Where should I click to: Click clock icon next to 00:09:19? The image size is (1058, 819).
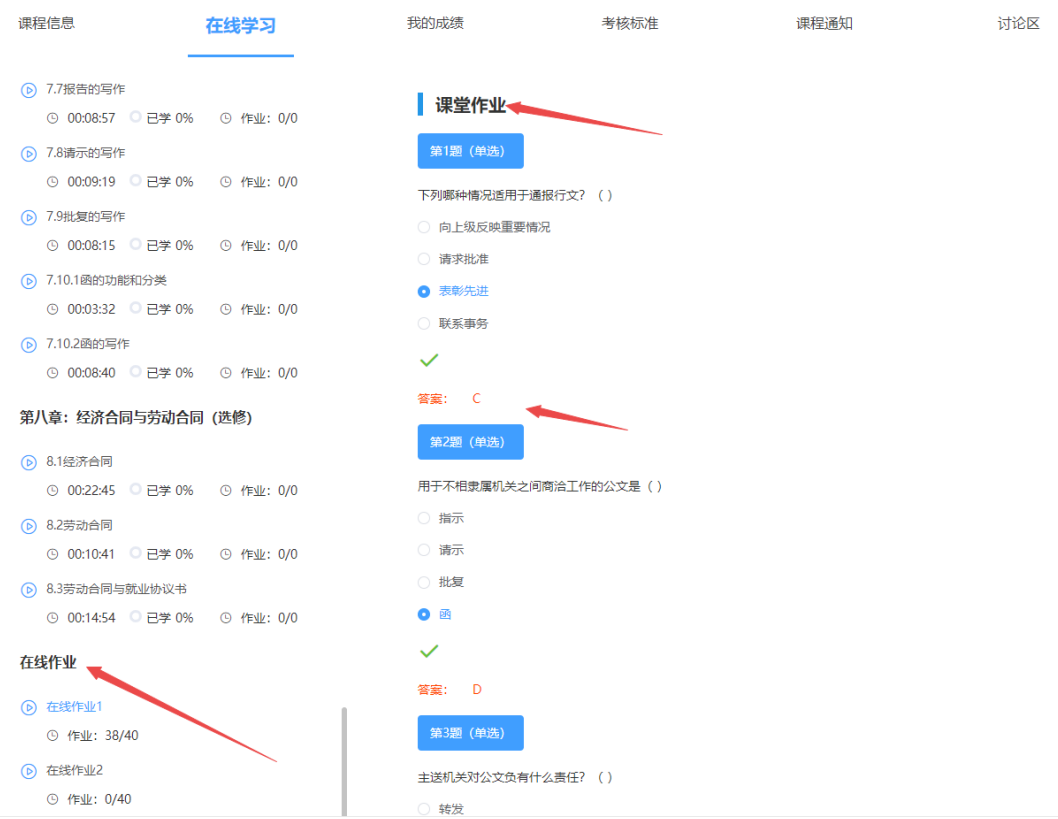52,181
